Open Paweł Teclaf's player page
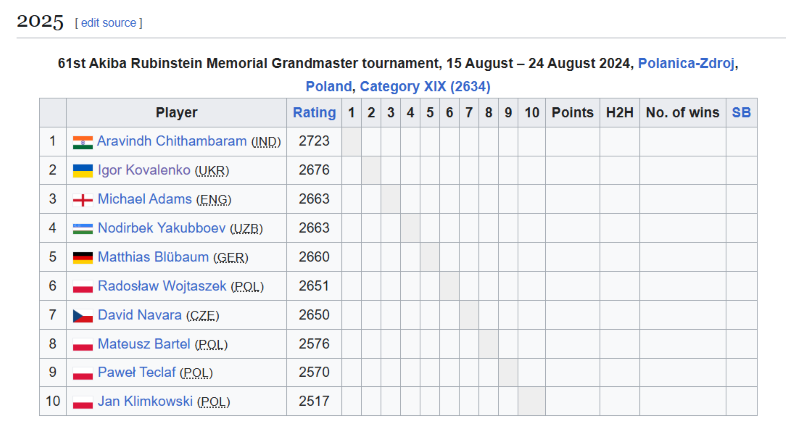Image resolution: width=786 pixels, height=440 pixels. [x=138, y=374]
